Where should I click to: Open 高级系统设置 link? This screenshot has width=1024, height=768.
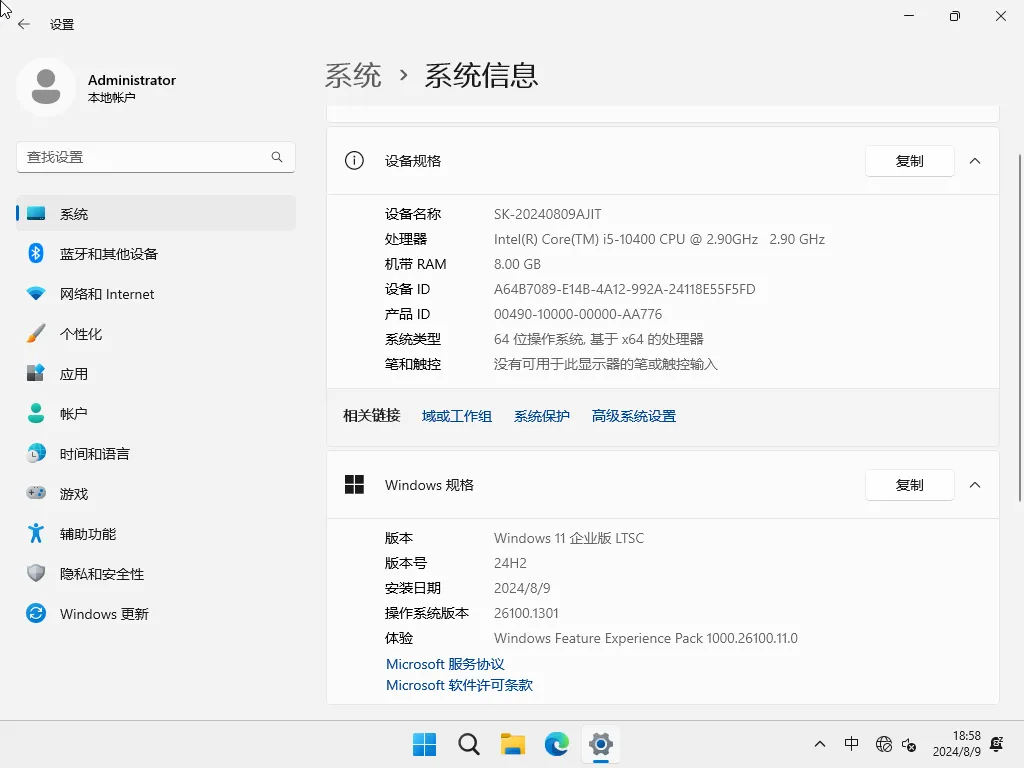coord(633,415)
